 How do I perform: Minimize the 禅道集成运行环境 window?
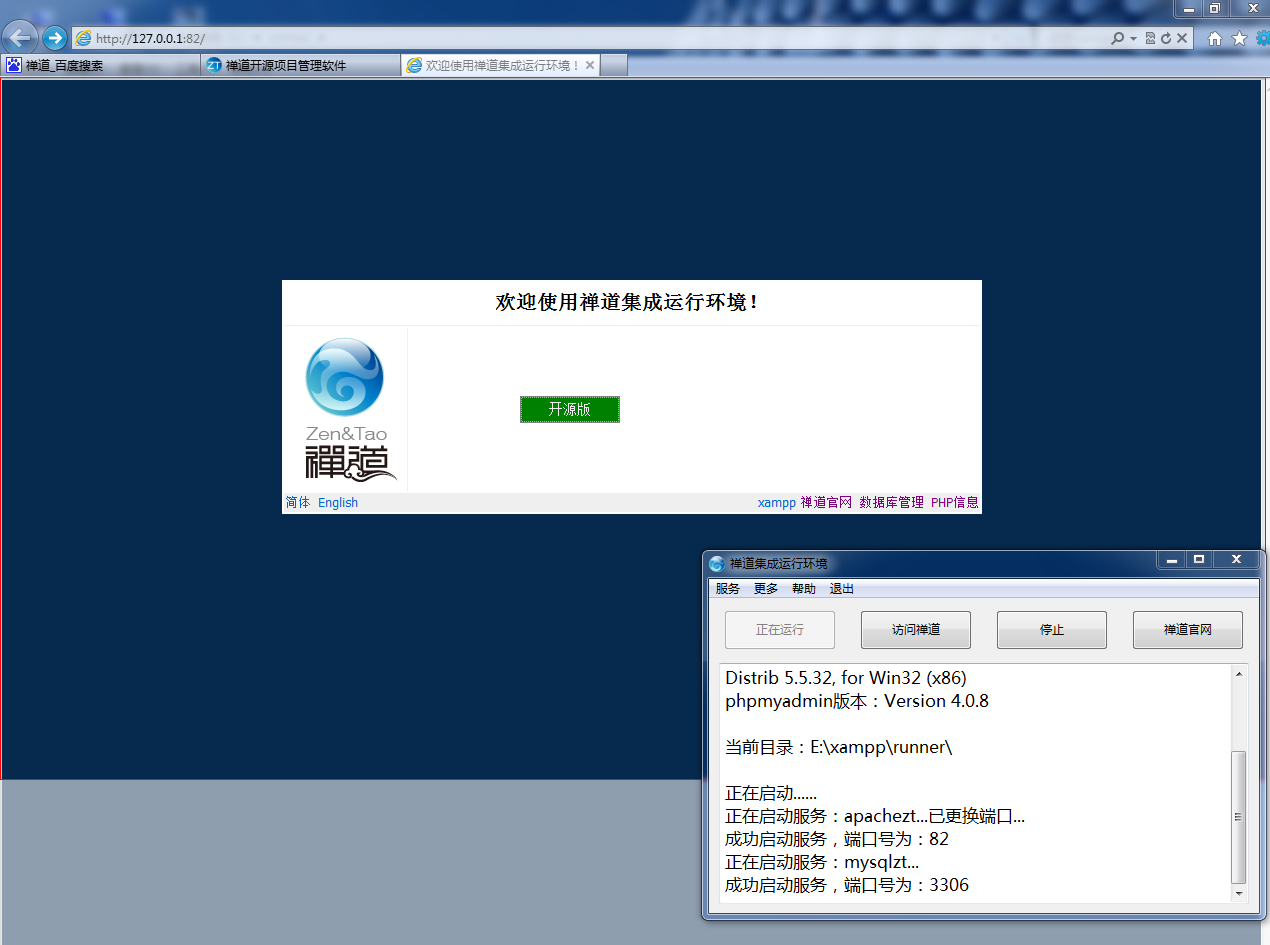(x=1171, y=559)
